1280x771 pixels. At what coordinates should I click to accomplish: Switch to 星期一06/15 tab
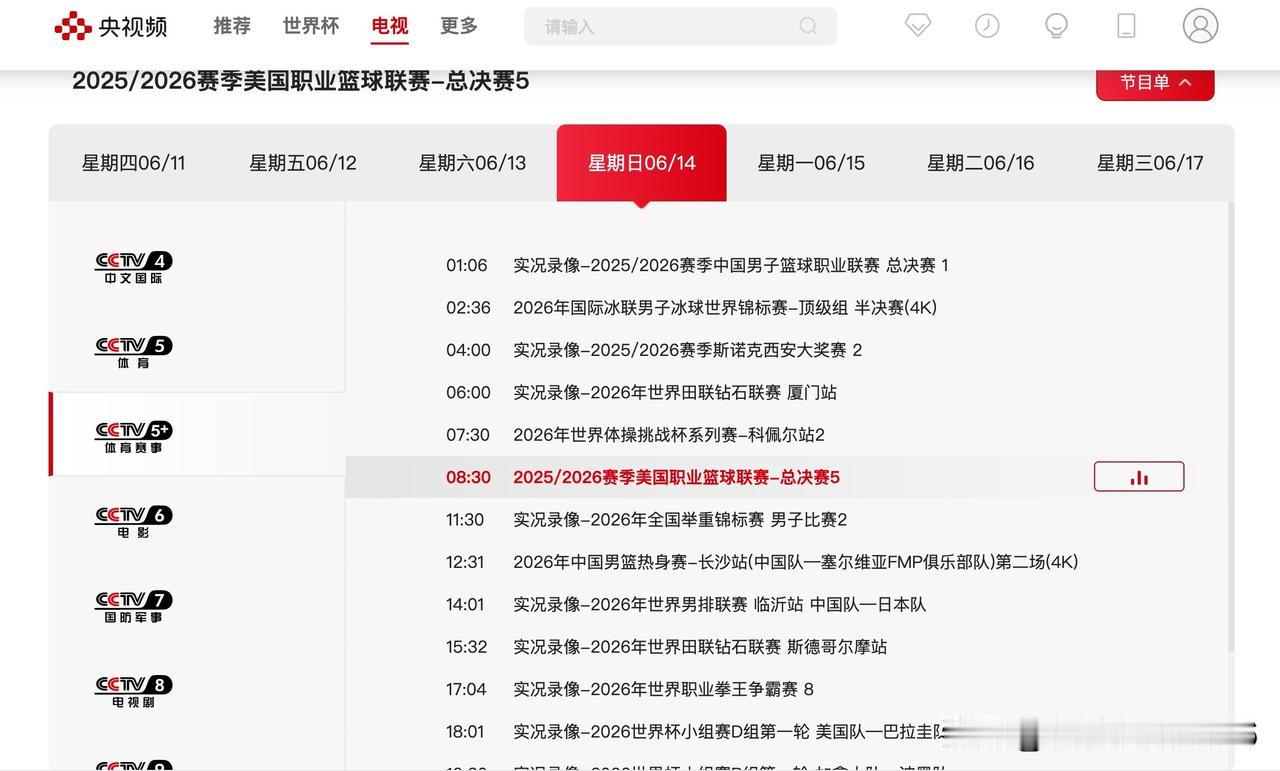coord(811,163)
